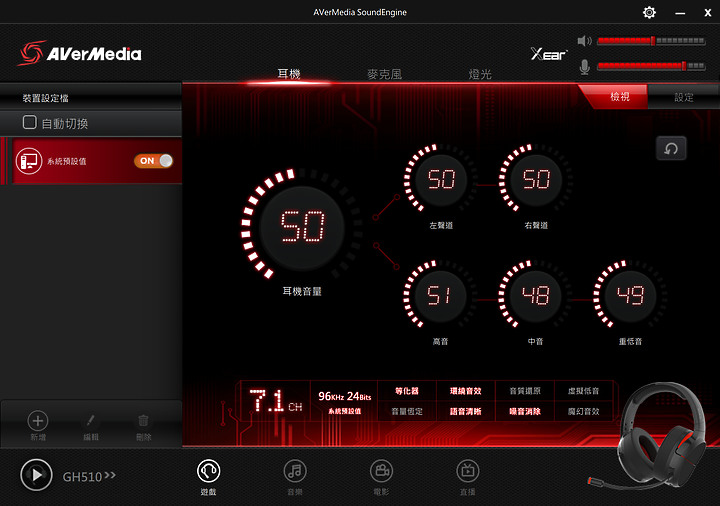Minimize the SoundEngine window
Viewport: 720px width, 506px height.
point(680,13)
